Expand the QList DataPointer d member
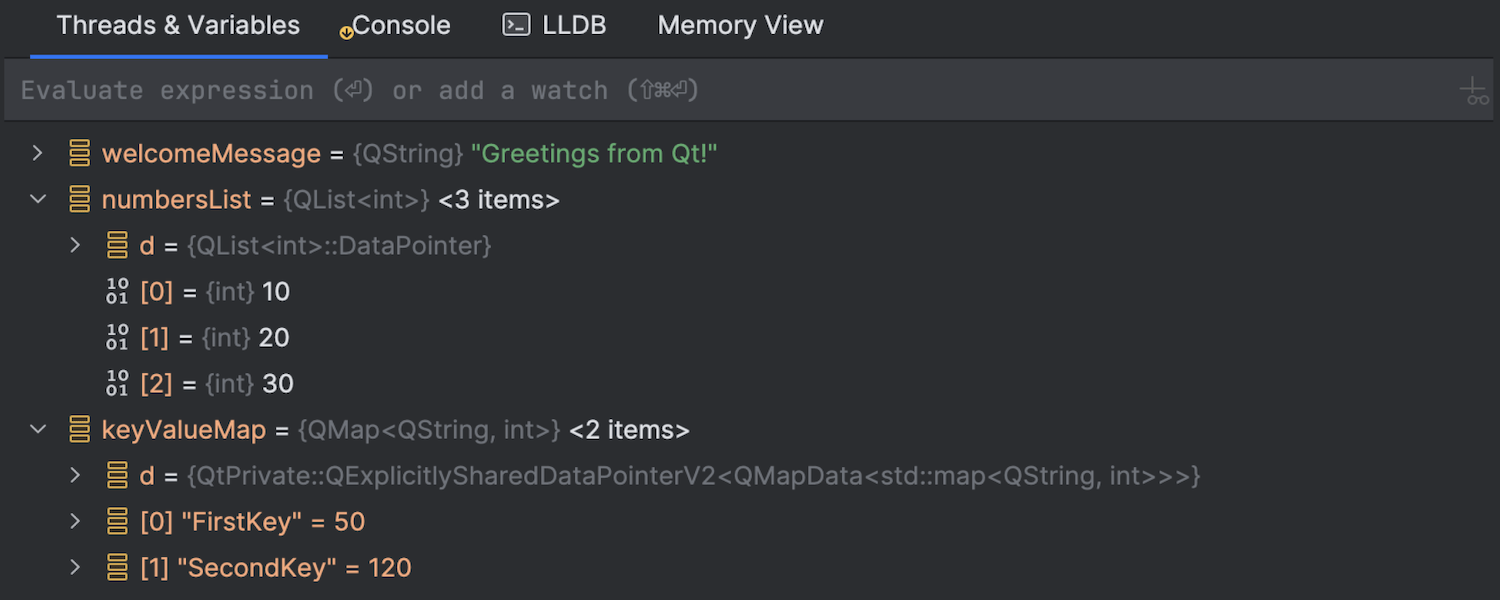Image resolution: width=1500 pixels, height=600 pixels. point(75,246)
